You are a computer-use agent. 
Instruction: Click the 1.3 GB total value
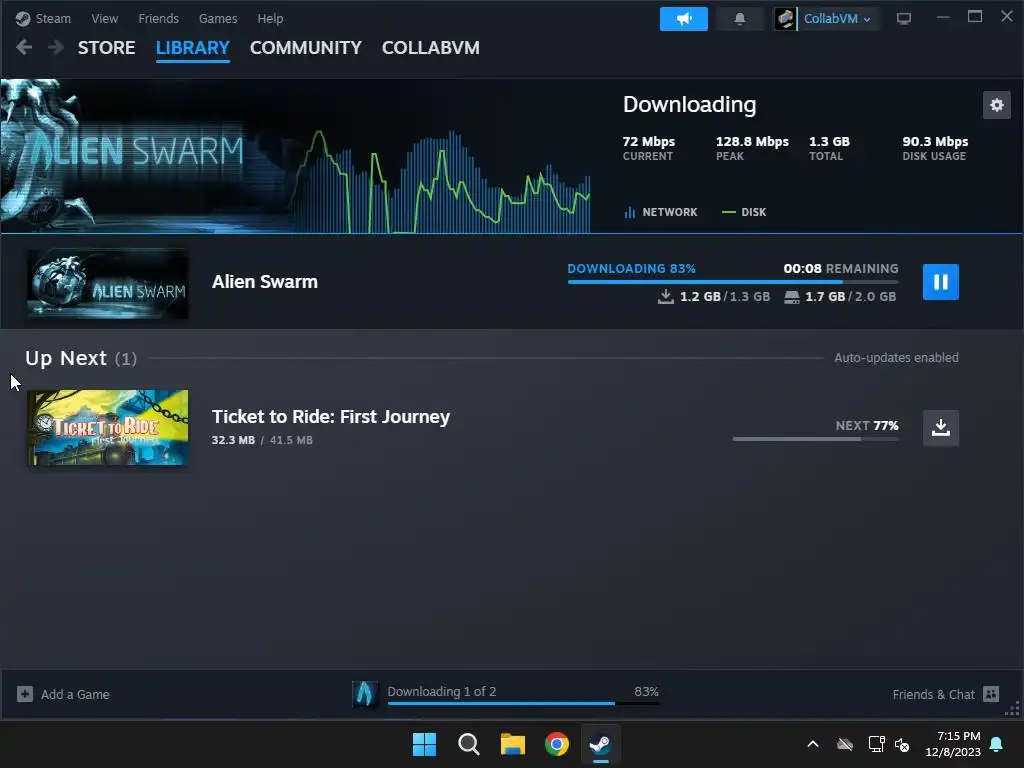pos(829,141)
